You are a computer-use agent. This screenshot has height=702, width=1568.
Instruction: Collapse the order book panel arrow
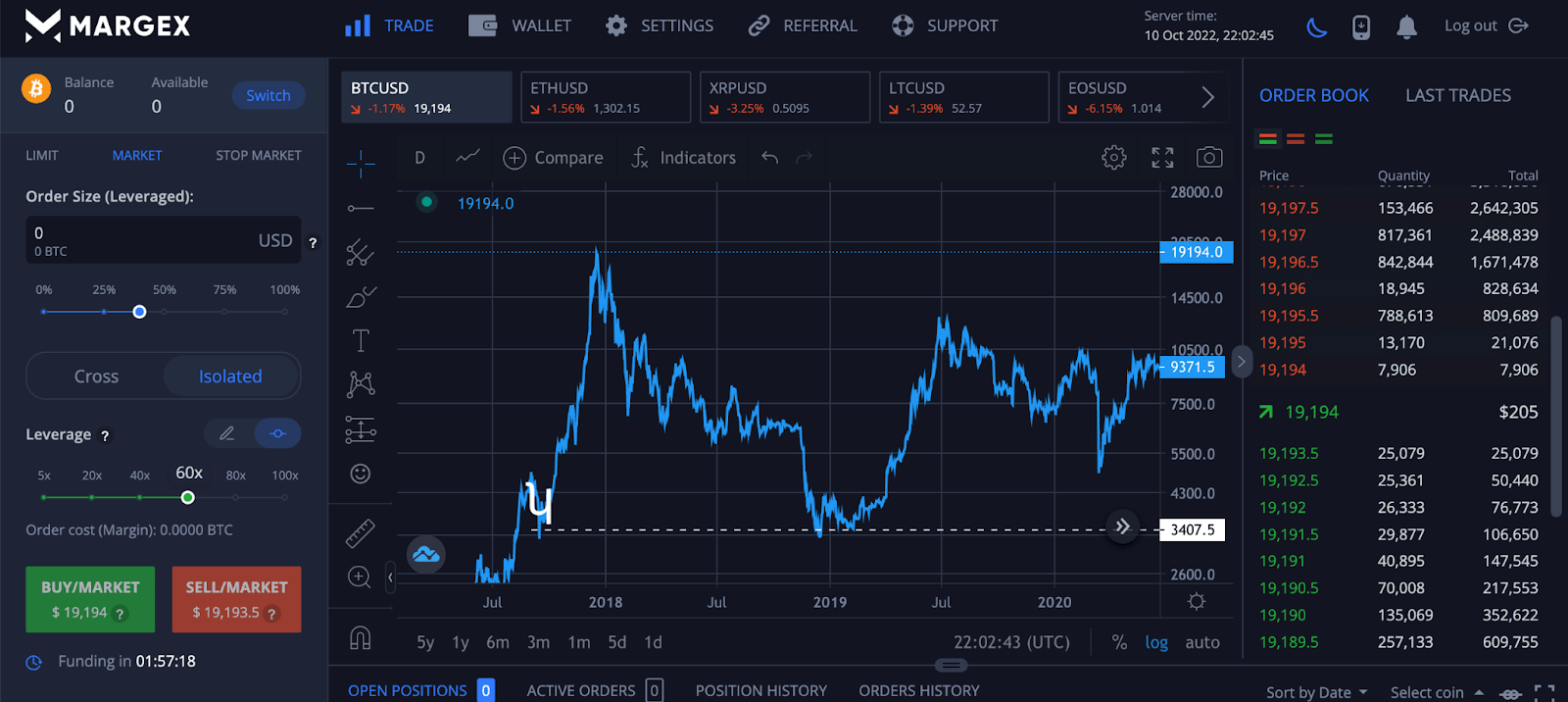(x=1241, y=362)
